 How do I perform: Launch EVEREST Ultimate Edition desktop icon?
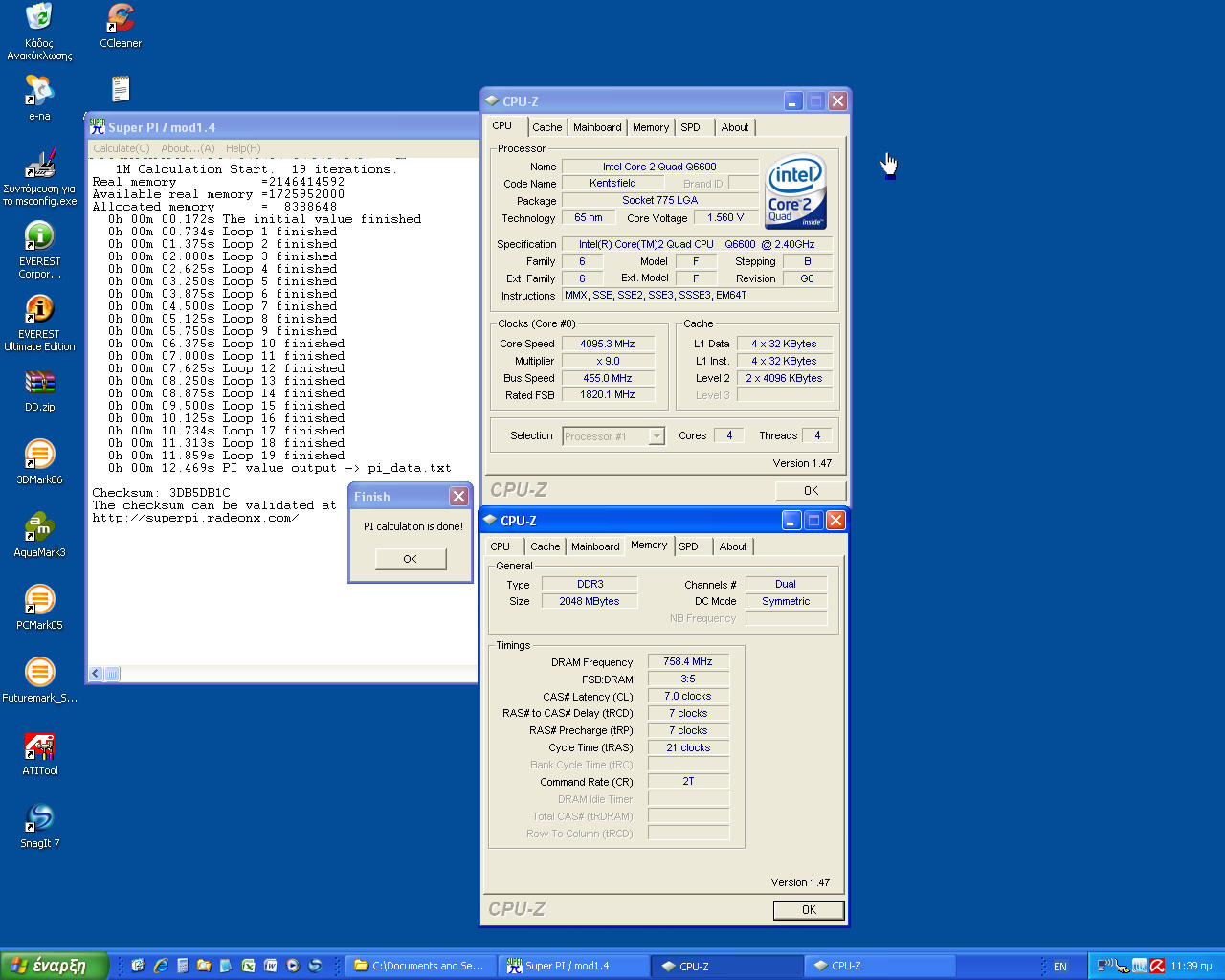click(39, 323)
